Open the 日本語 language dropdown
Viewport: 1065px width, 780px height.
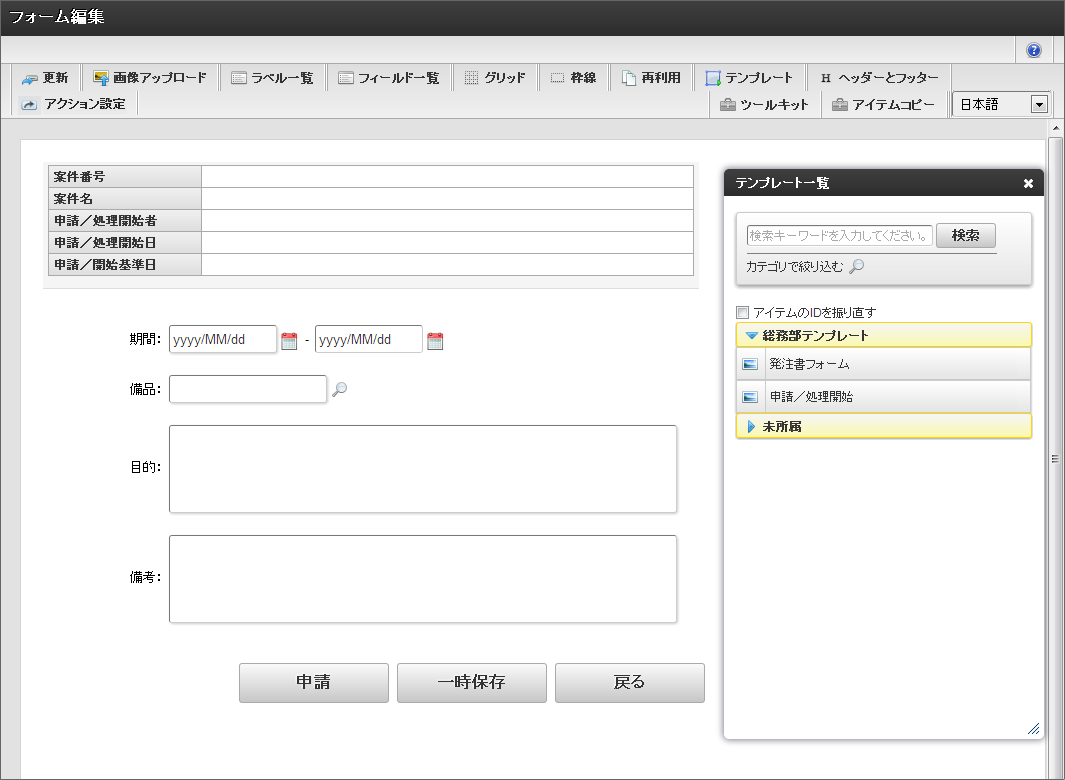click(1000, 104)
